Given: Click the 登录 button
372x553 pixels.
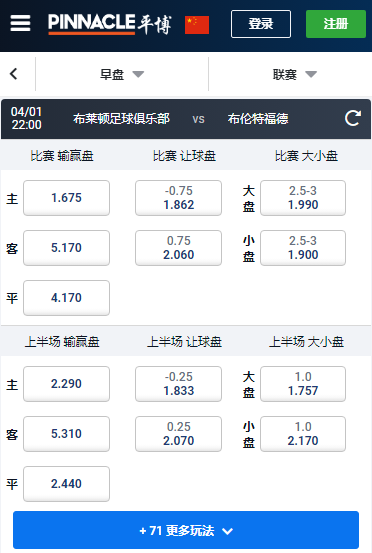Looking at the screenshot, I should pos(261,24).
